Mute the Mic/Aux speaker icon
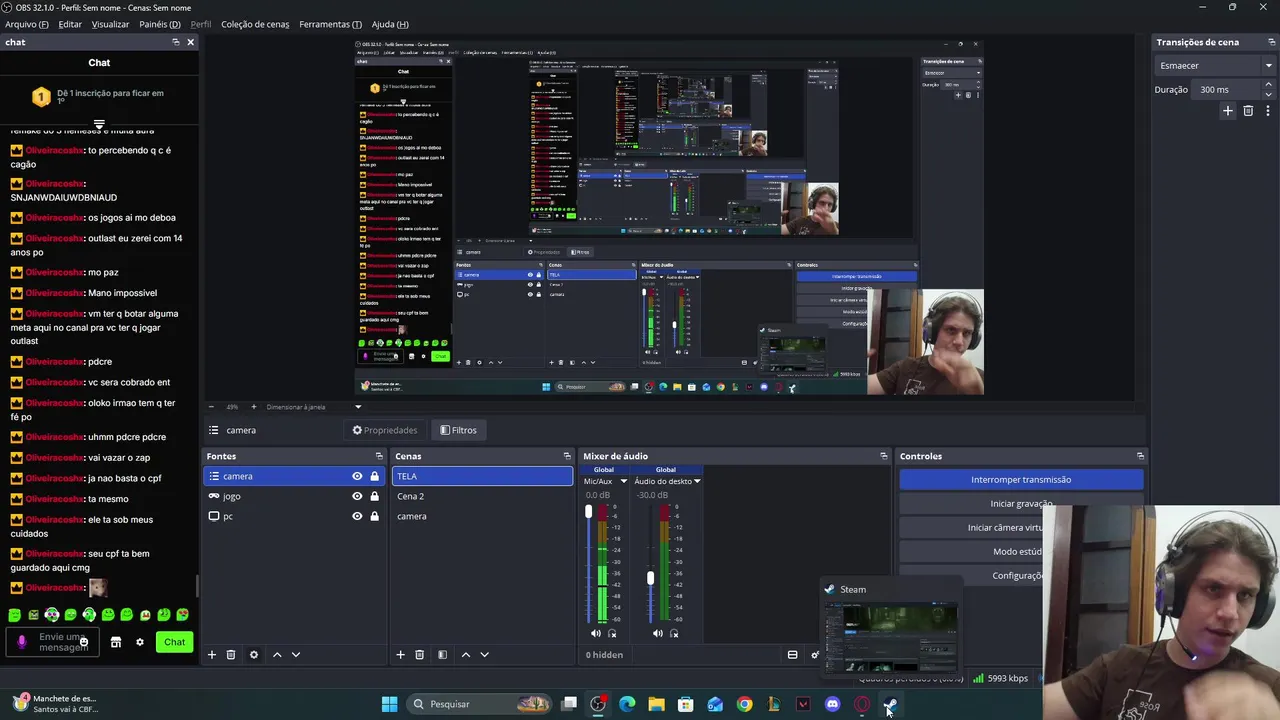Viewport: 1280px width, 720px height. [596, 633]
